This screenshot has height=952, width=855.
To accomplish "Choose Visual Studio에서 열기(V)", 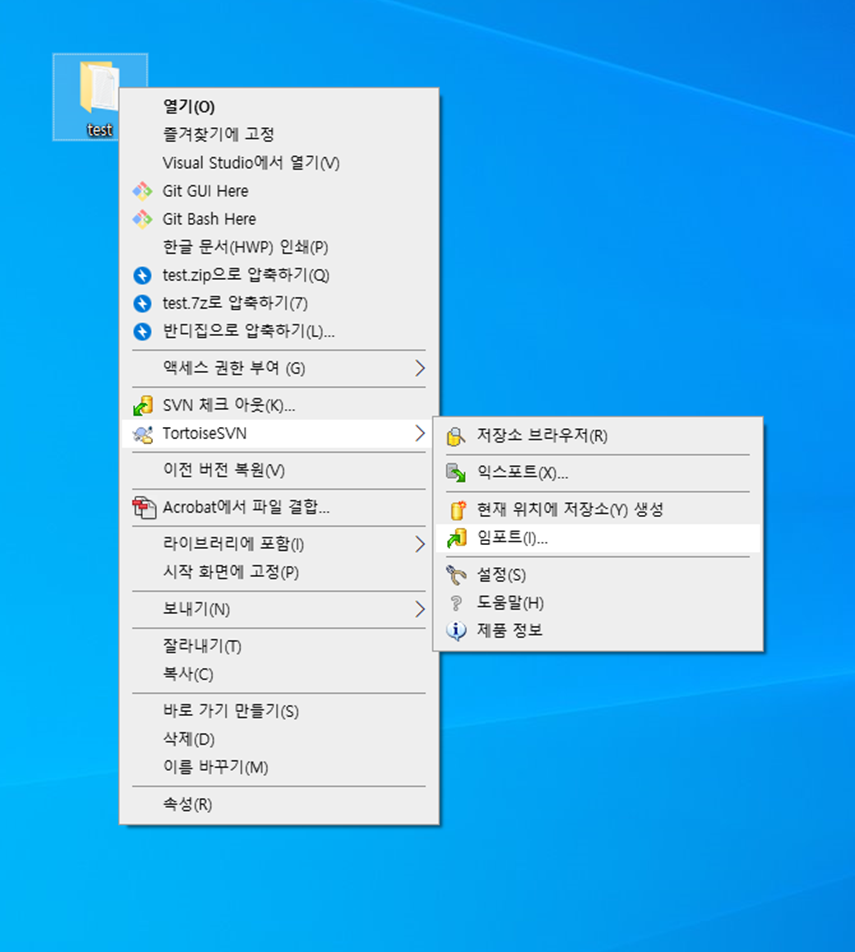I will (279, 163).
